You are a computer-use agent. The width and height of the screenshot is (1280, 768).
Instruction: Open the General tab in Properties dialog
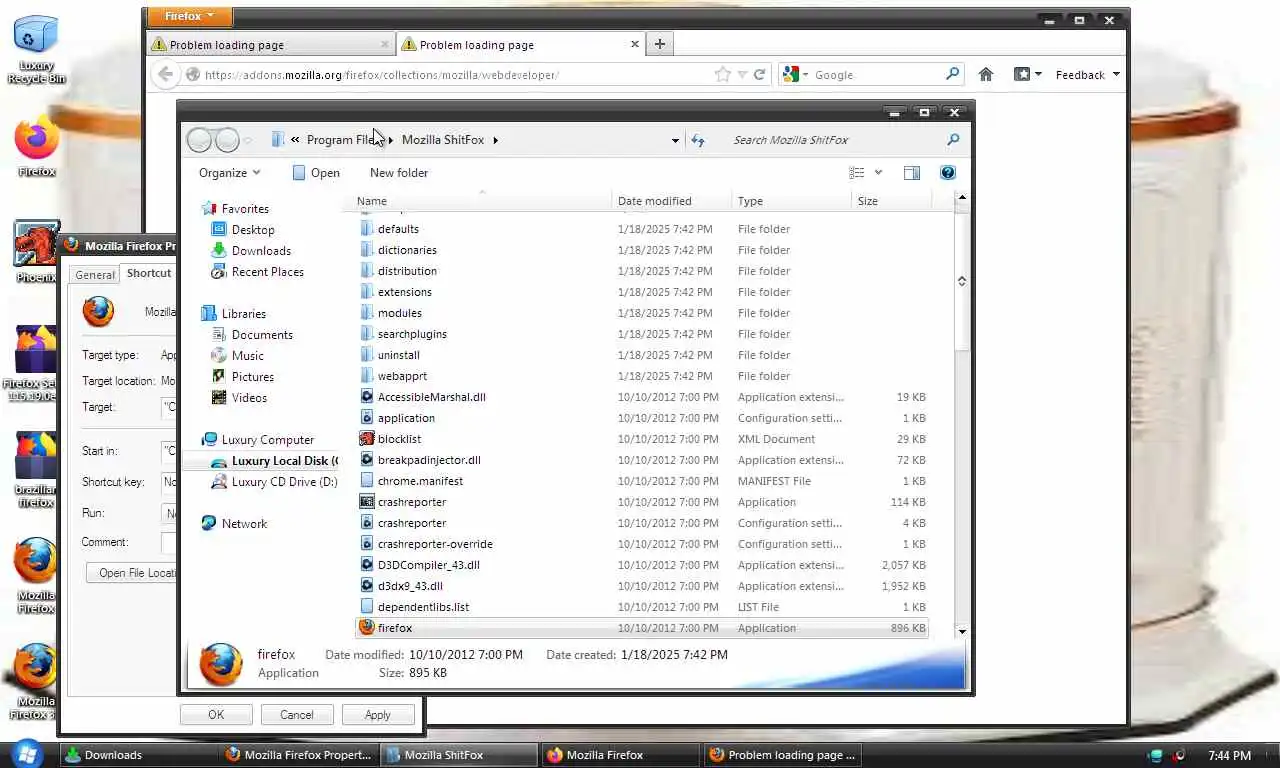pyautogui.click(x=95, y=274)
